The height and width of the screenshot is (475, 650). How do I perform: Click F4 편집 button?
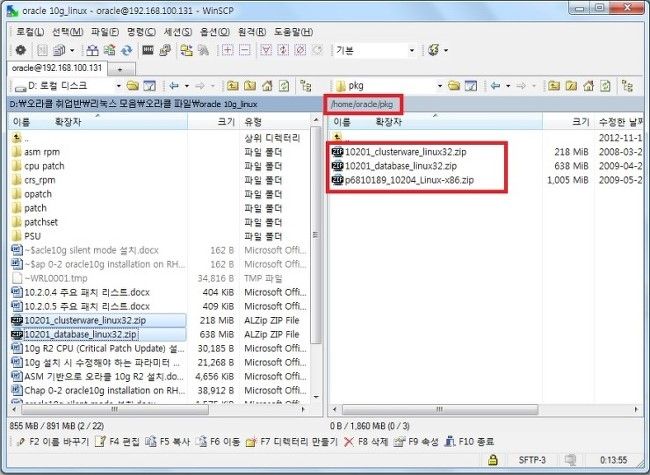click(x=117, y=442)
